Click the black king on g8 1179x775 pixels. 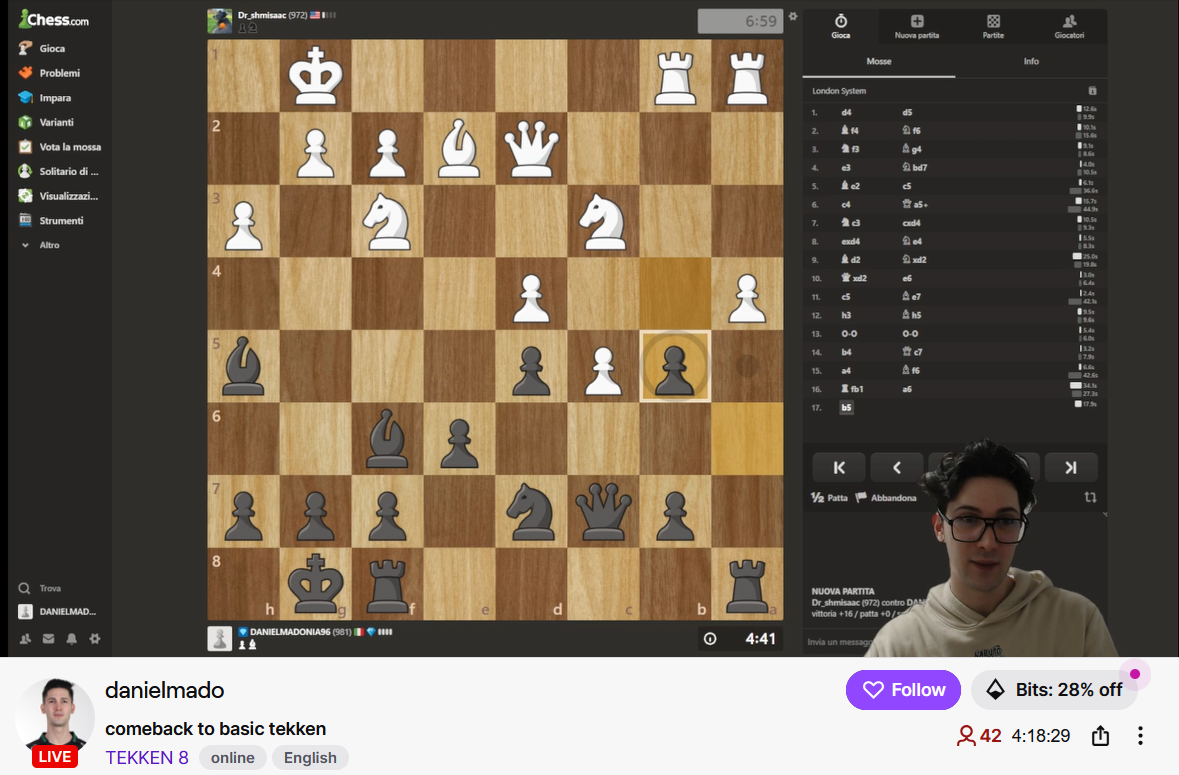[x=316, y=584]
